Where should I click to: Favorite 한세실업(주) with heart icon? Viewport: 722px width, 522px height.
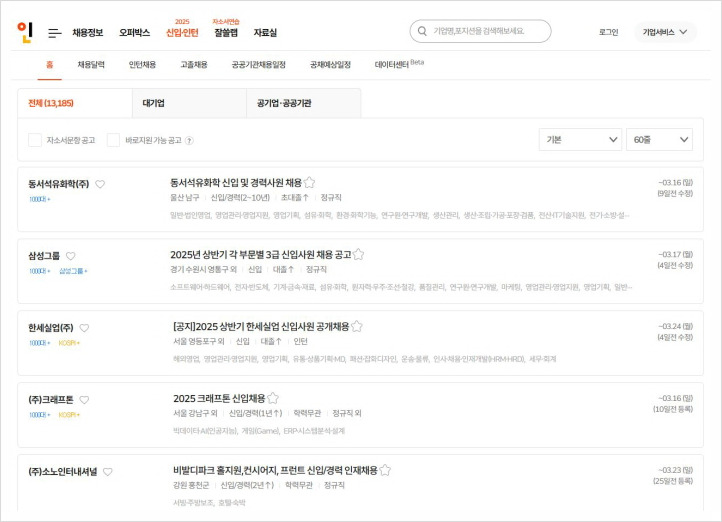[x=84, y=328]
